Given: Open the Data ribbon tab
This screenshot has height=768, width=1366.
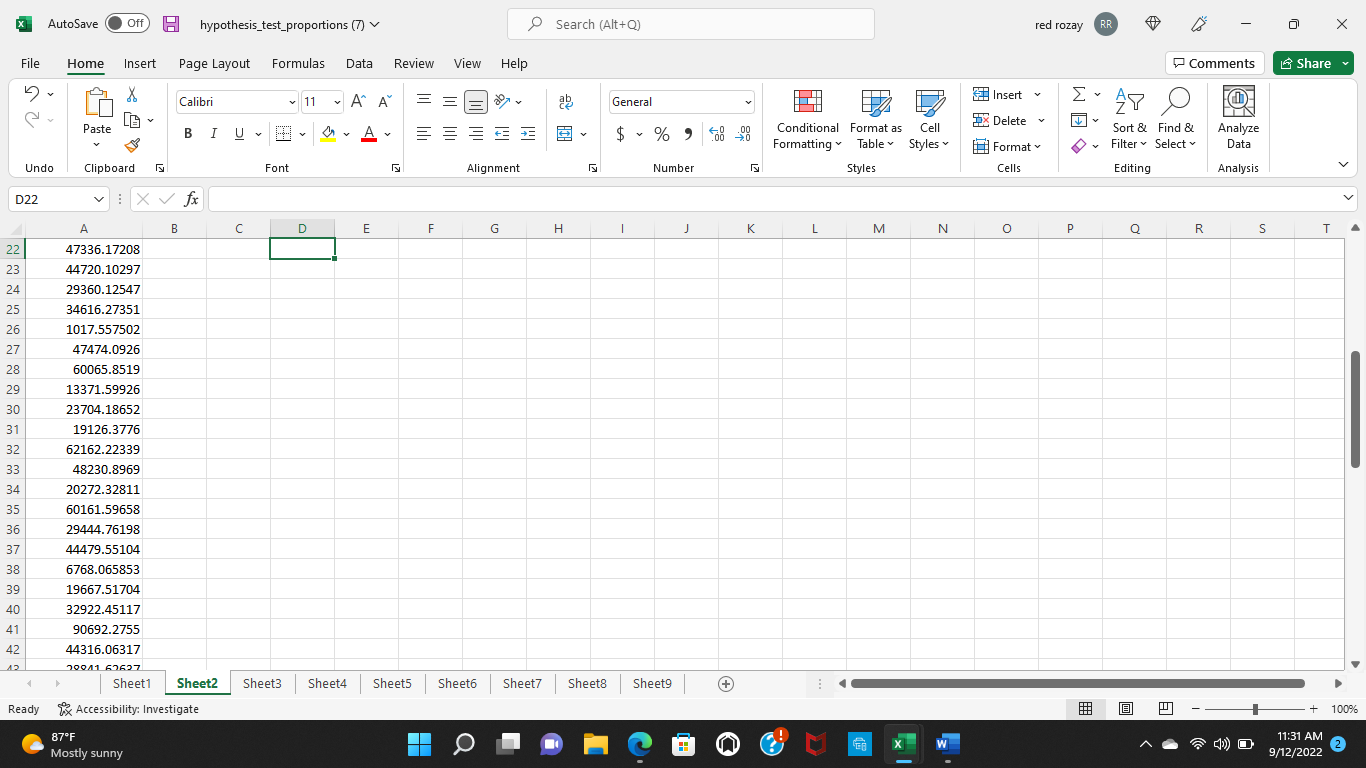Looking at the screenshot, I should tap(359, 63).
